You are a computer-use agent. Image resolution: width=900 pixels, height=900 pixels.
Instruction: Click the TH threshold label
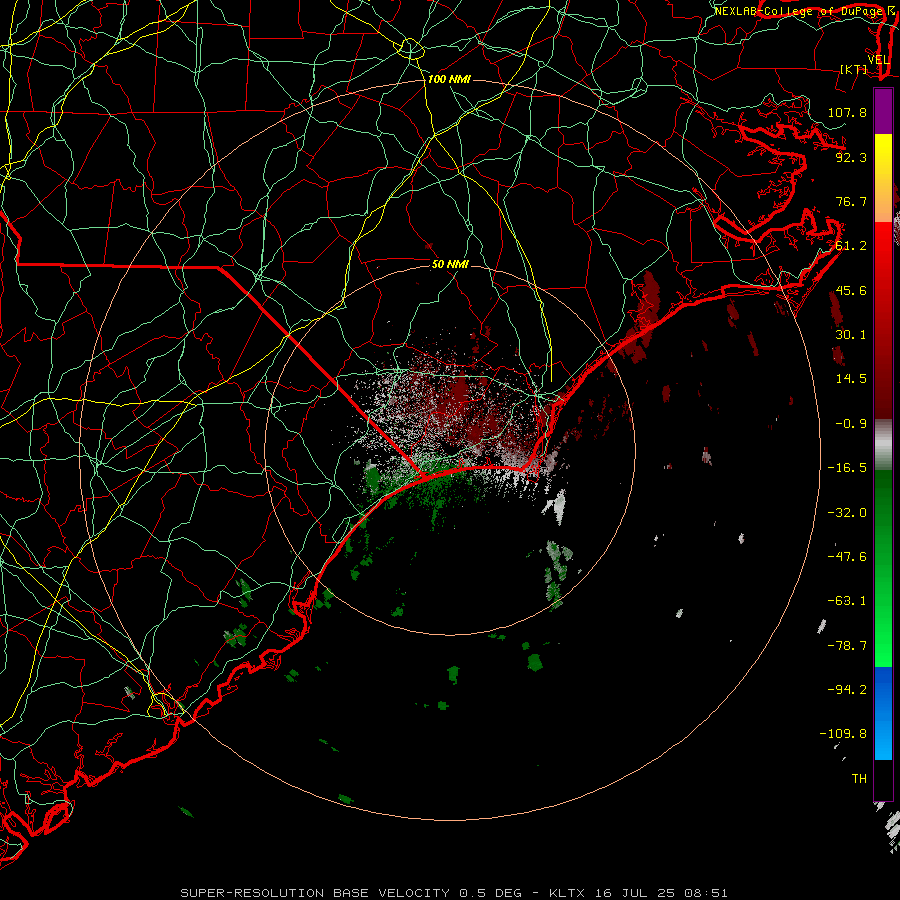[x=859, y=779]
